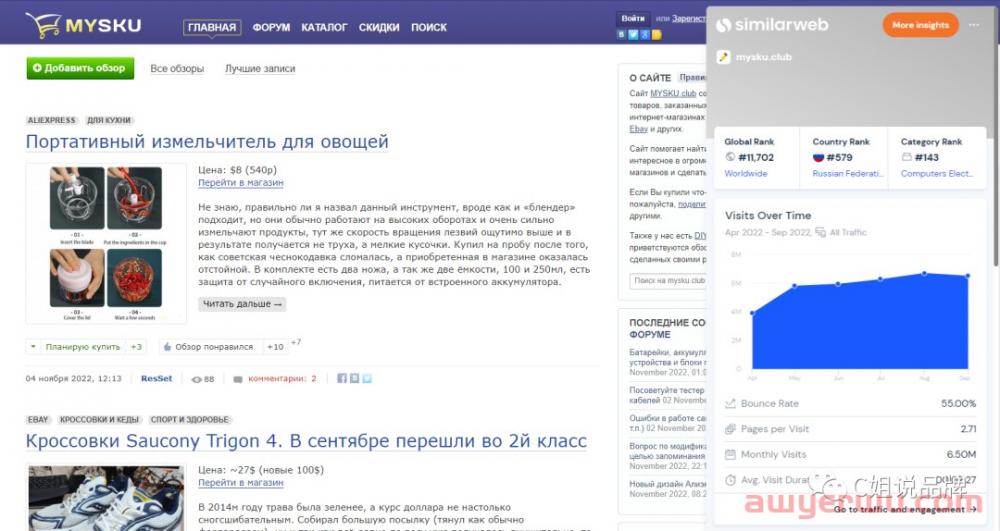
Task: Share chopper review on VK
Action: (x=354, y=378)
